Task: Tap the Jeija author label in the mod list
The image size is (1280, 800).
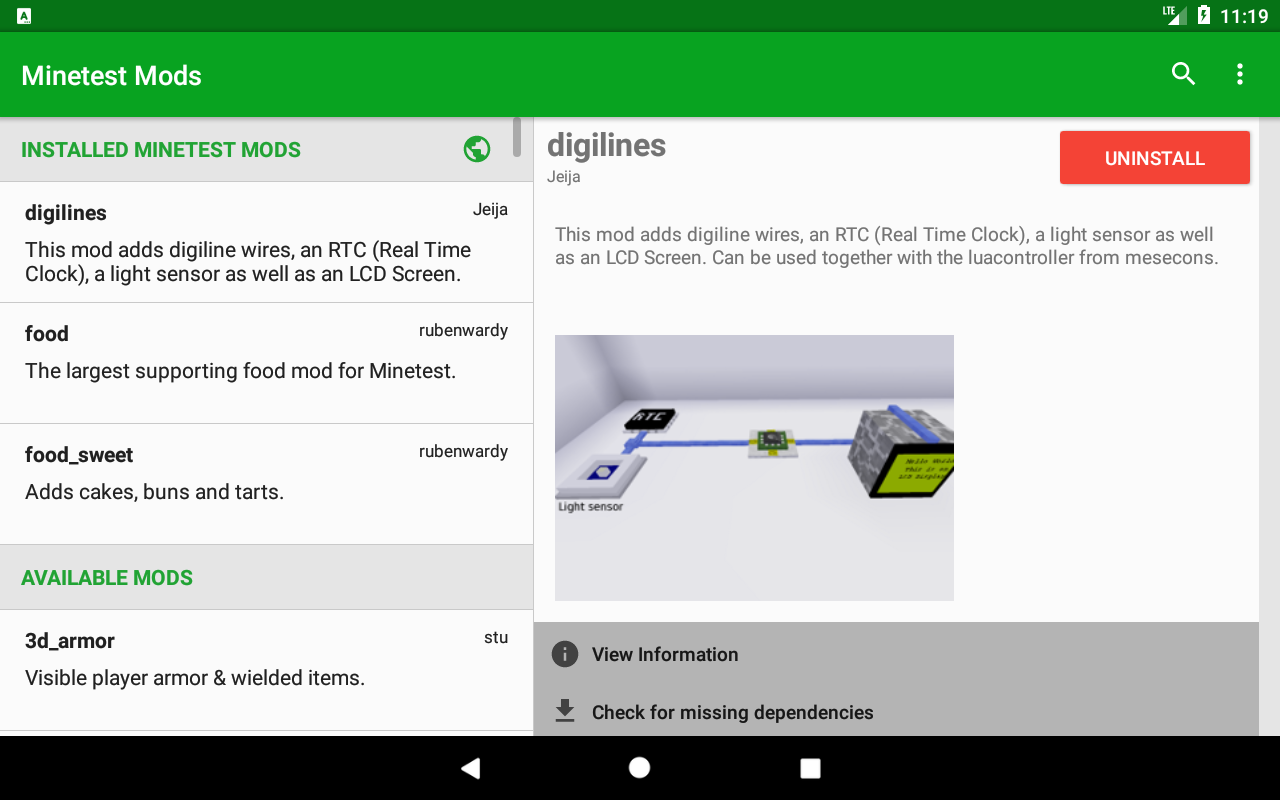Action: 490,209
